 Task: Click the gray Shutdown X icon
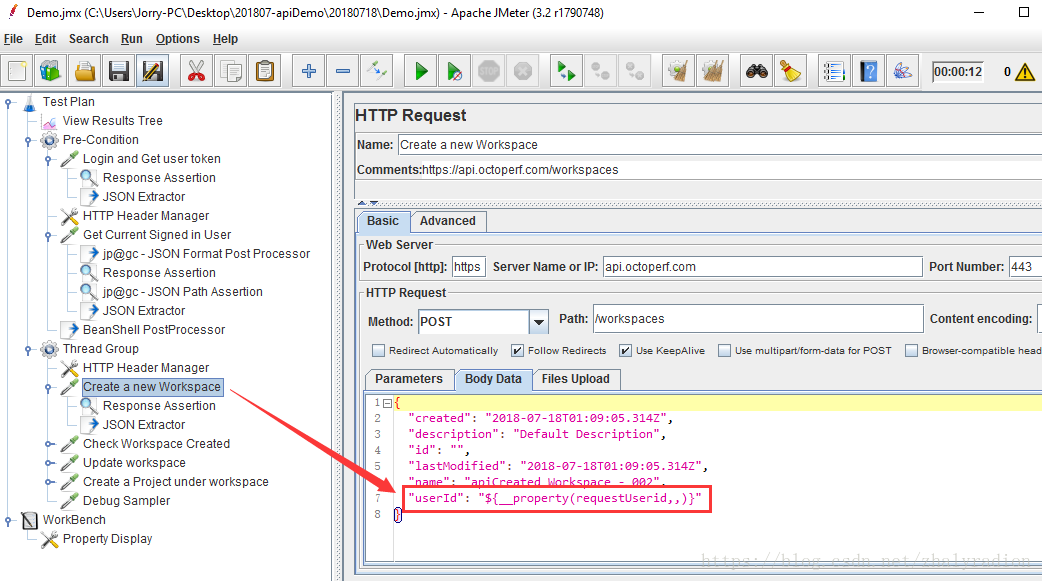[x=523, y=71]
